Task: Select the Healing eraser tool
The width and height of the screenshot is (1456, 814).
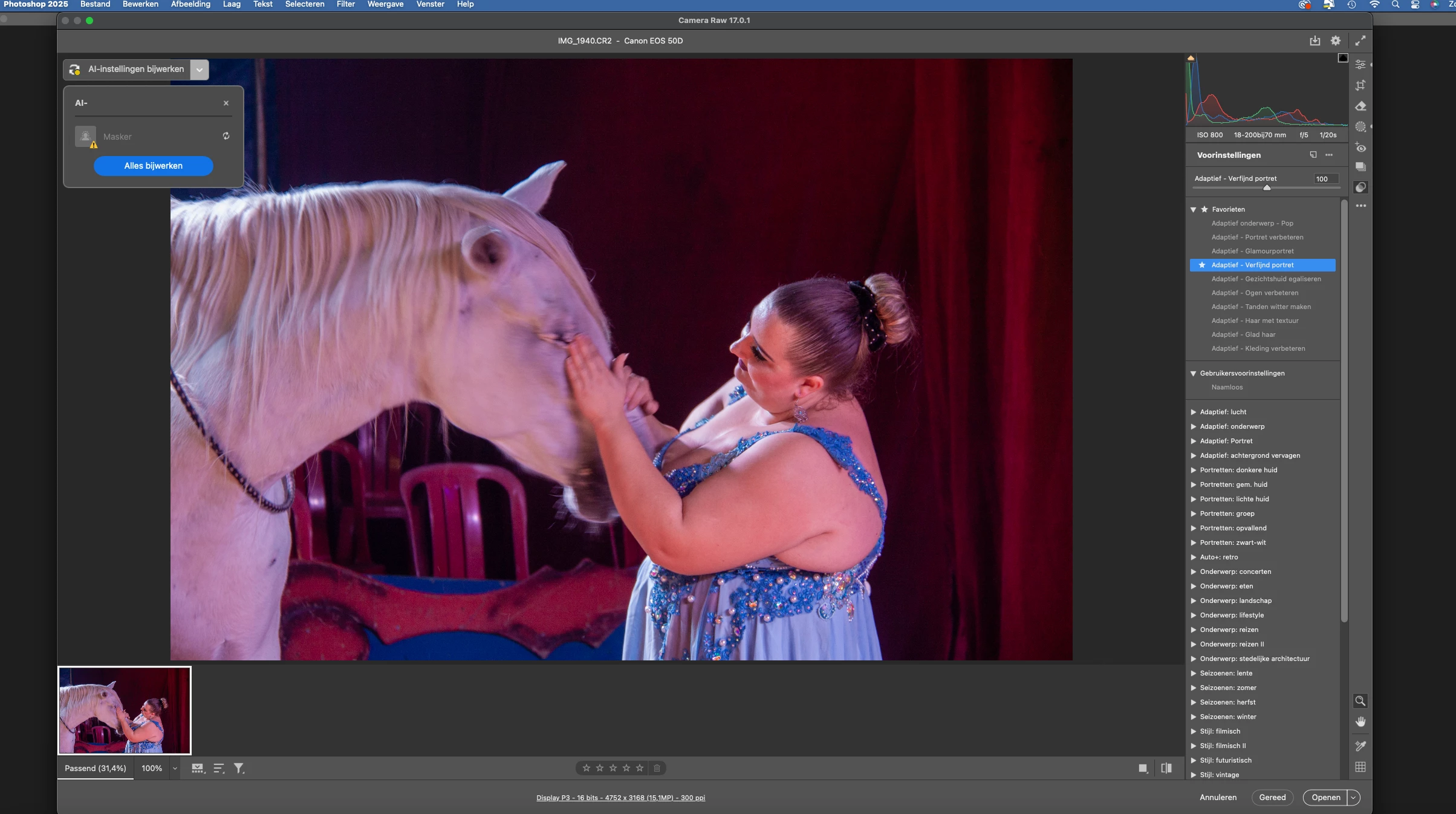Action: pos(1360,106)
